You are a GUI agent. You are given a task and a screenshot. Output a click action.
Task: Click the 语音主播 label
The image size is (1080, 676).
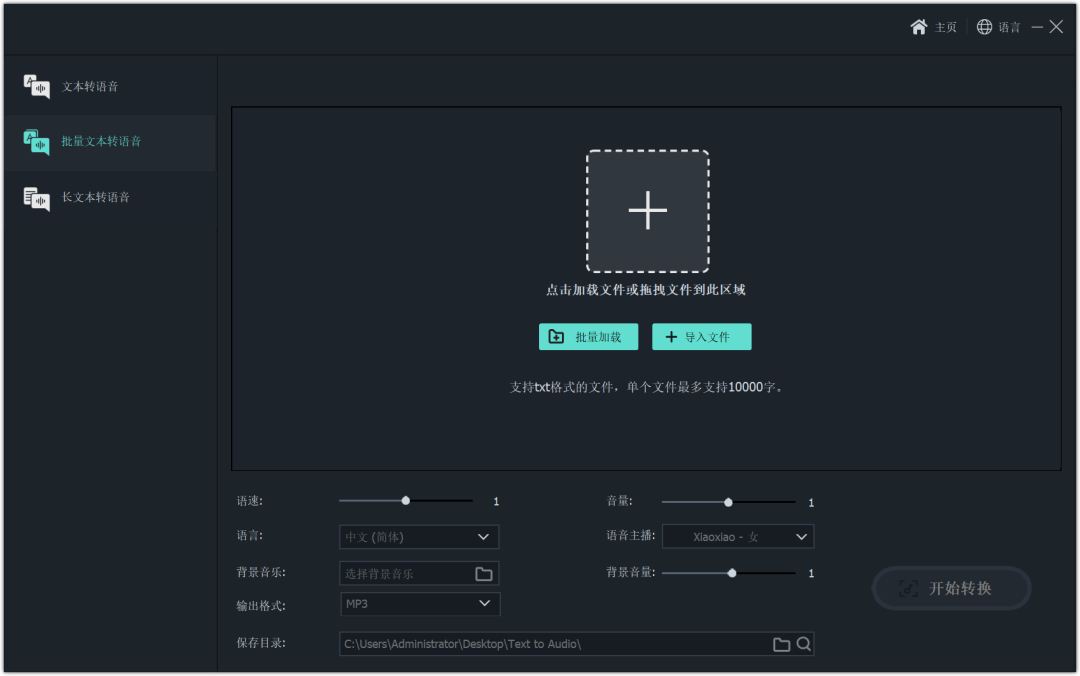pos(631,535)
